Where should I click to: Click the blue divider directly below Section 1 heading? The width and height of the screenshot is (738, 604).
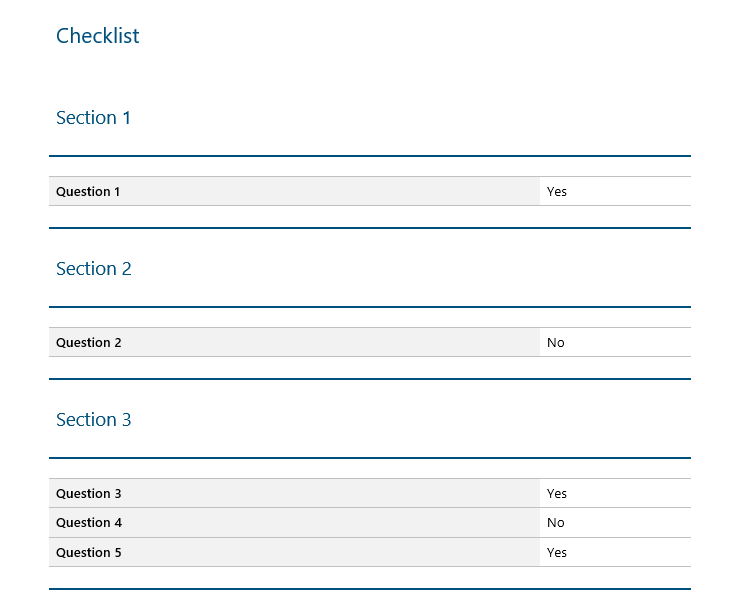point(369,156)
